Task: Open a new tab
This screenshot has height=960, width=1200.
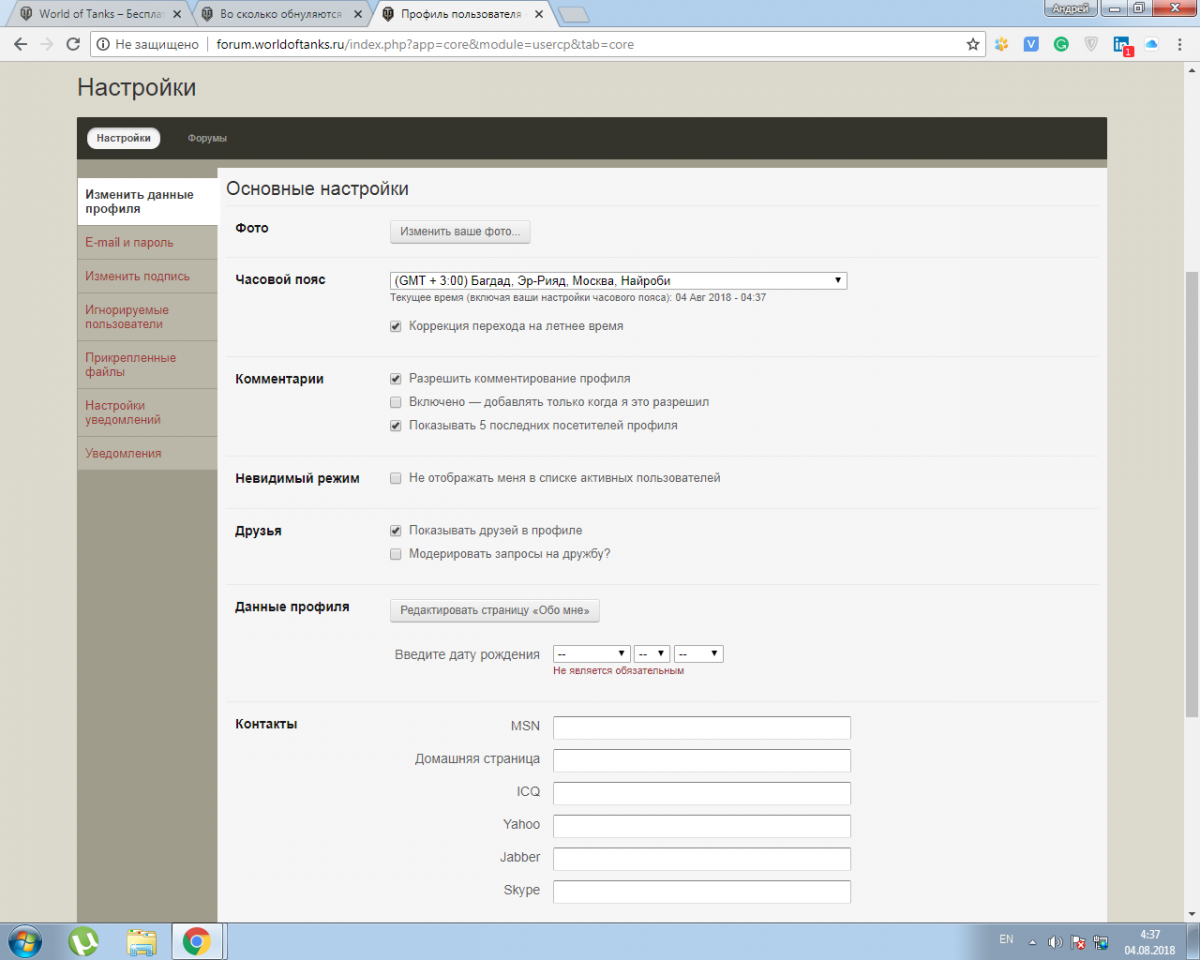Action: click(573, 15)
